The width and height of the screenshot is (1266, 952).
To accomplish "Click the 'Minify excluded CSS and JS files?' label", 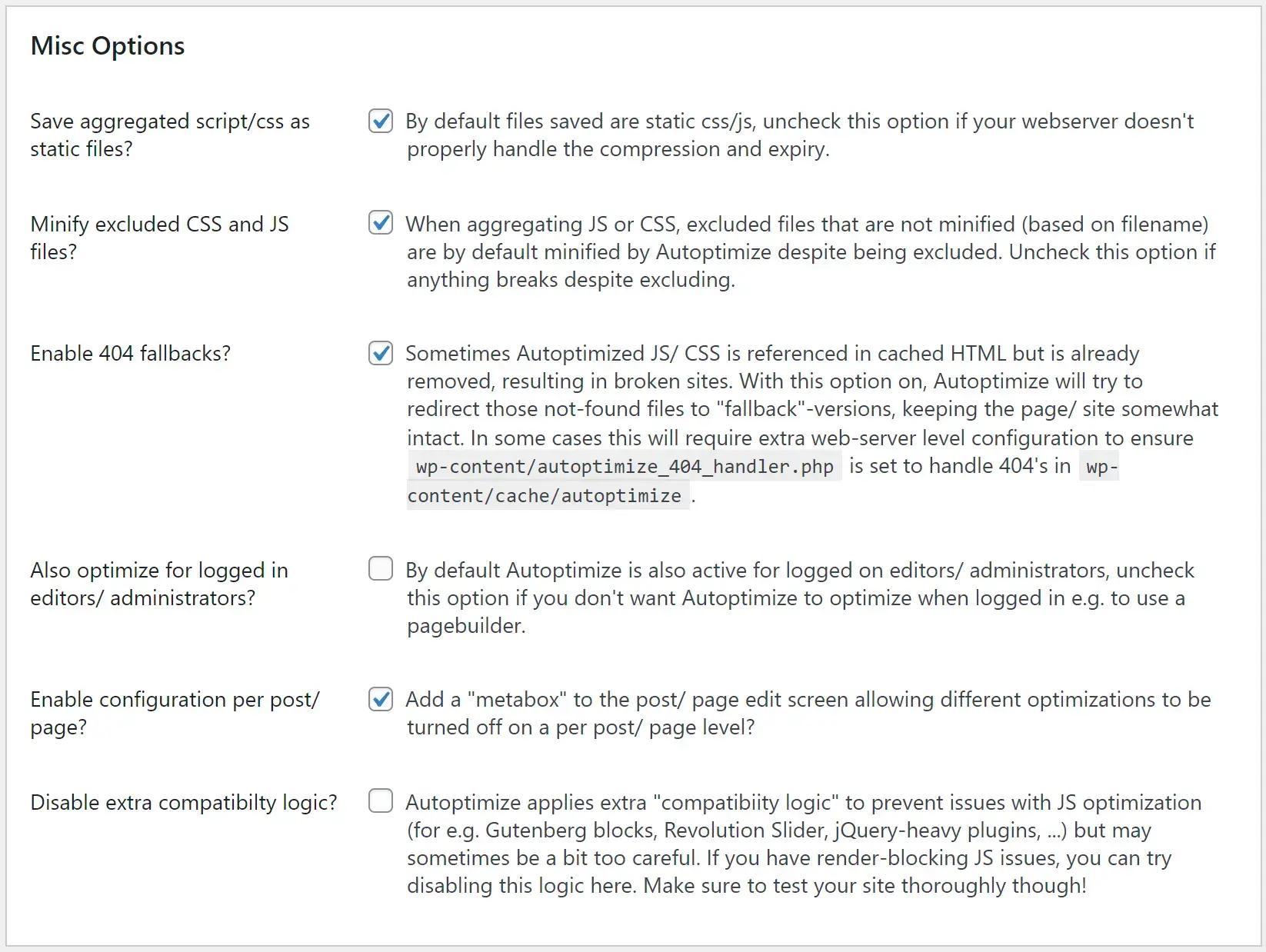I will tap(159, 238).
